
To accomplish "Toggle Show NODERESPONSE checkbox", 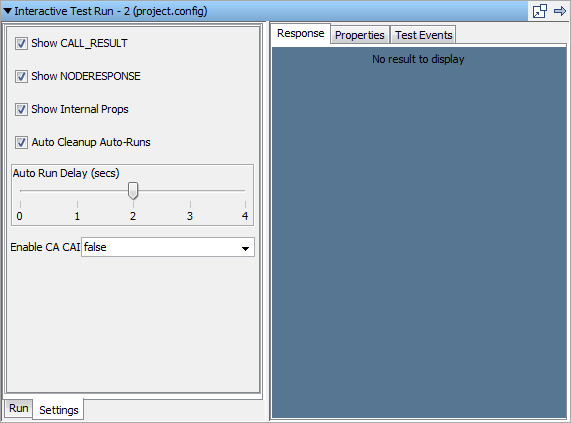I will [x=21, y=76].
